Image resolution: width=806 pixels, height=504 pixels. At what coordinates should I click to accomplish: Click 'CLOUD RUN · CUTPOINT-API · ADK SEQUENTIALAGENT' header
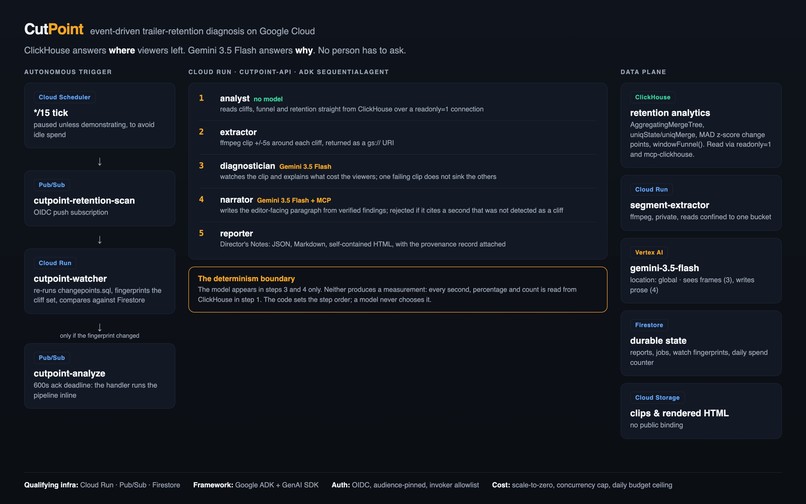coord(288,72)
